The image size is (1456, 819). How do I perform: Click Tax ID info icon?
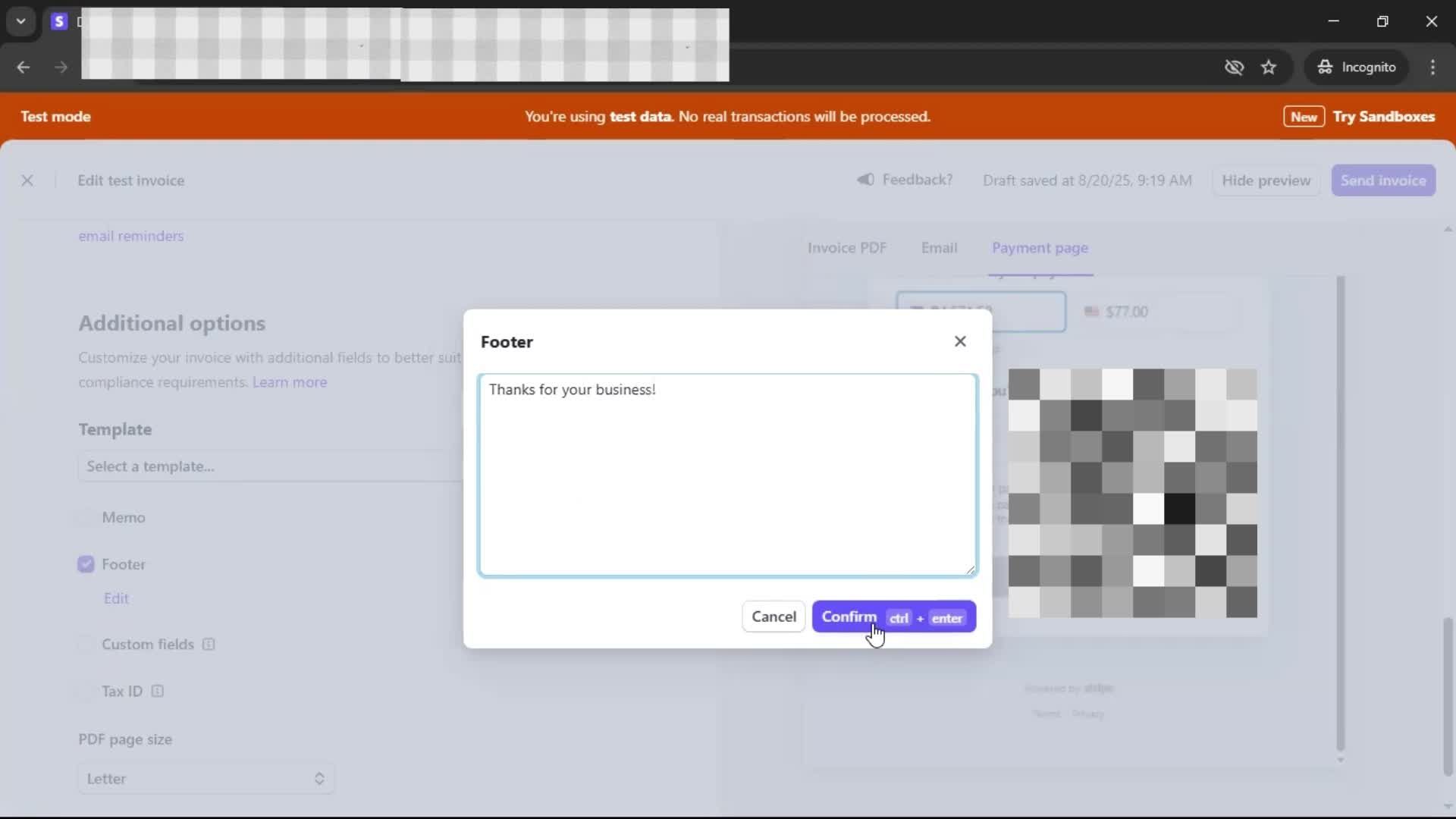click(158, 692)
